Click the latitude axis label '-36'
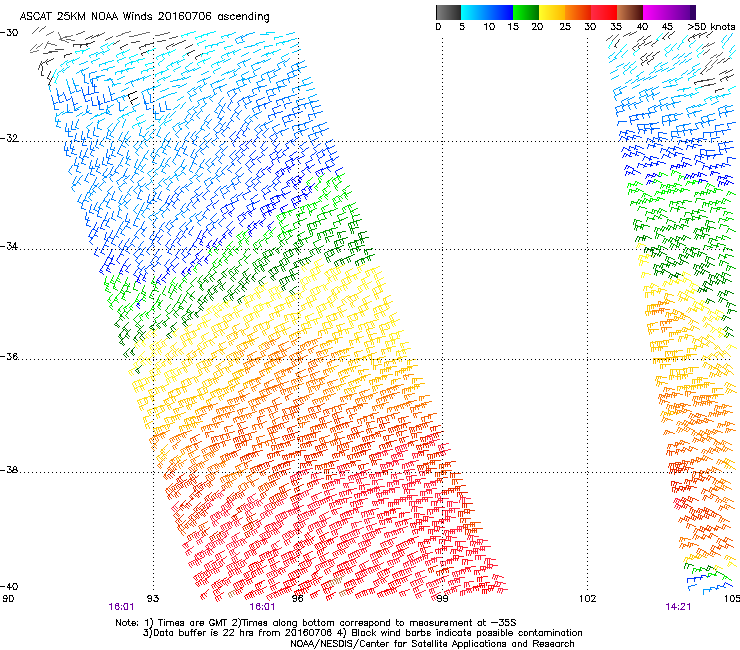Viewport: 740px width, 650px height. (9, 356)
